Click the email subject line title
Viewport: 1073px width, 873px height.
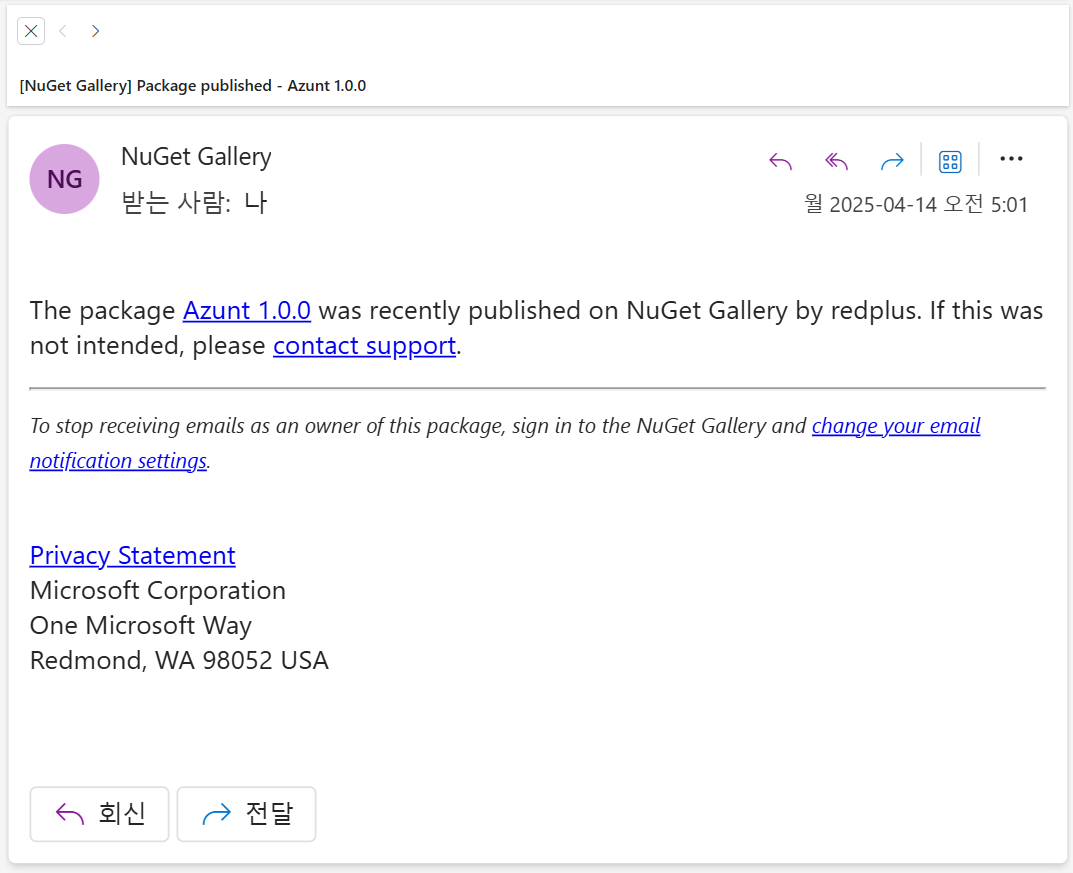(x=193, y=86)
